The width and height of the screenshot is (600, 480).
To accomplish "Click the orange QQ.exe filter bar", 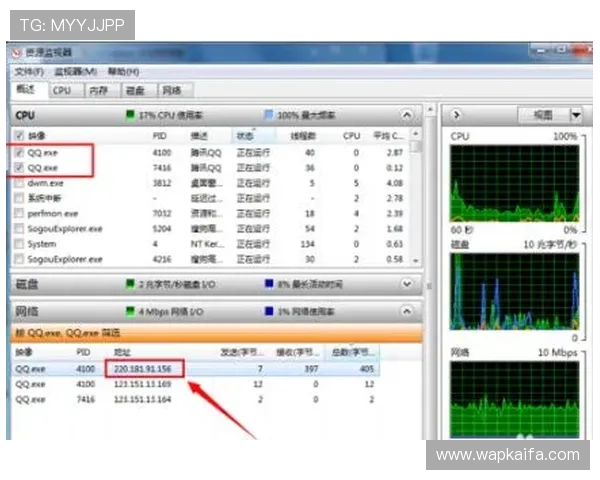I will [x=217, y=333].
